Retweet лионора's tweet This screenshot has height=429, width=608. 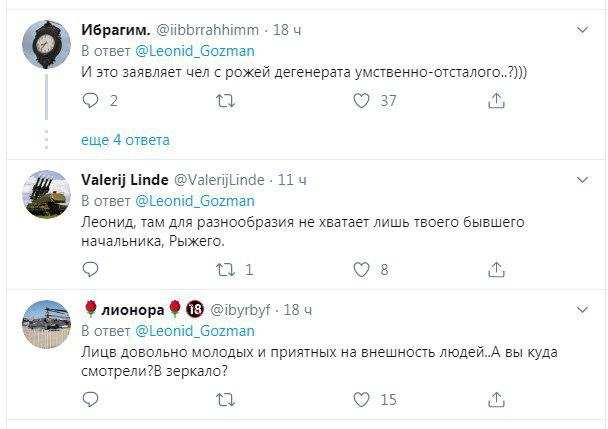(227, 400)
